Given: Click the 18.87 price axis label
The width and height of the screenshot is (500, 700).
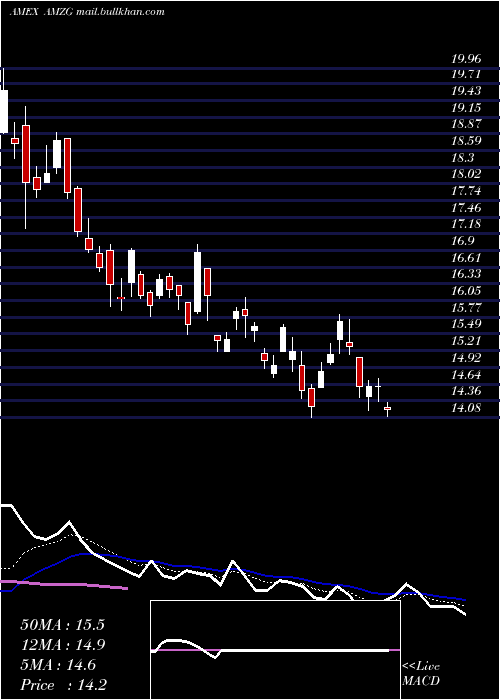Looking at the screenshot, I should coord(467,125).
